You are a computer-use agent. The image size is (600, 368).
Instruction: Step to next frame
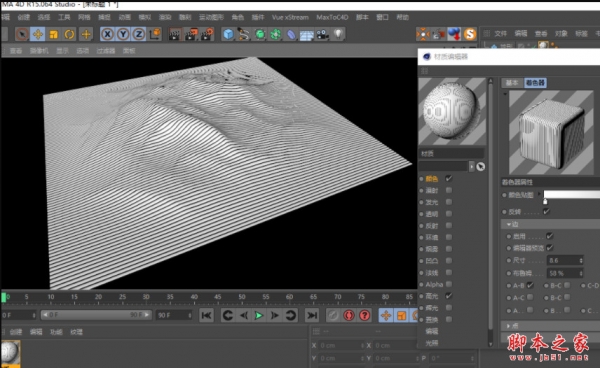(274, 315)
